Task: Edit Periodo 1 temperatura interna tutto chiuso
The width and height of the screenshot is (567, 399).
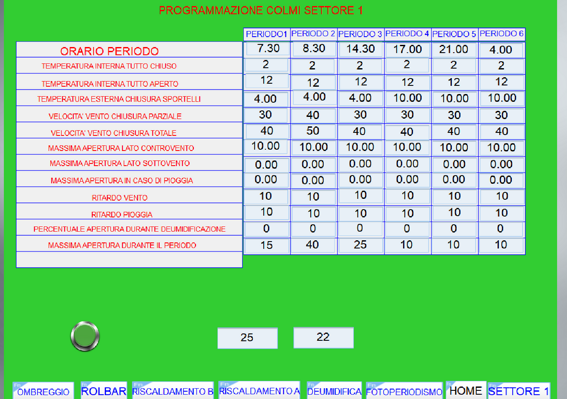Action: [x=267, y=65]
